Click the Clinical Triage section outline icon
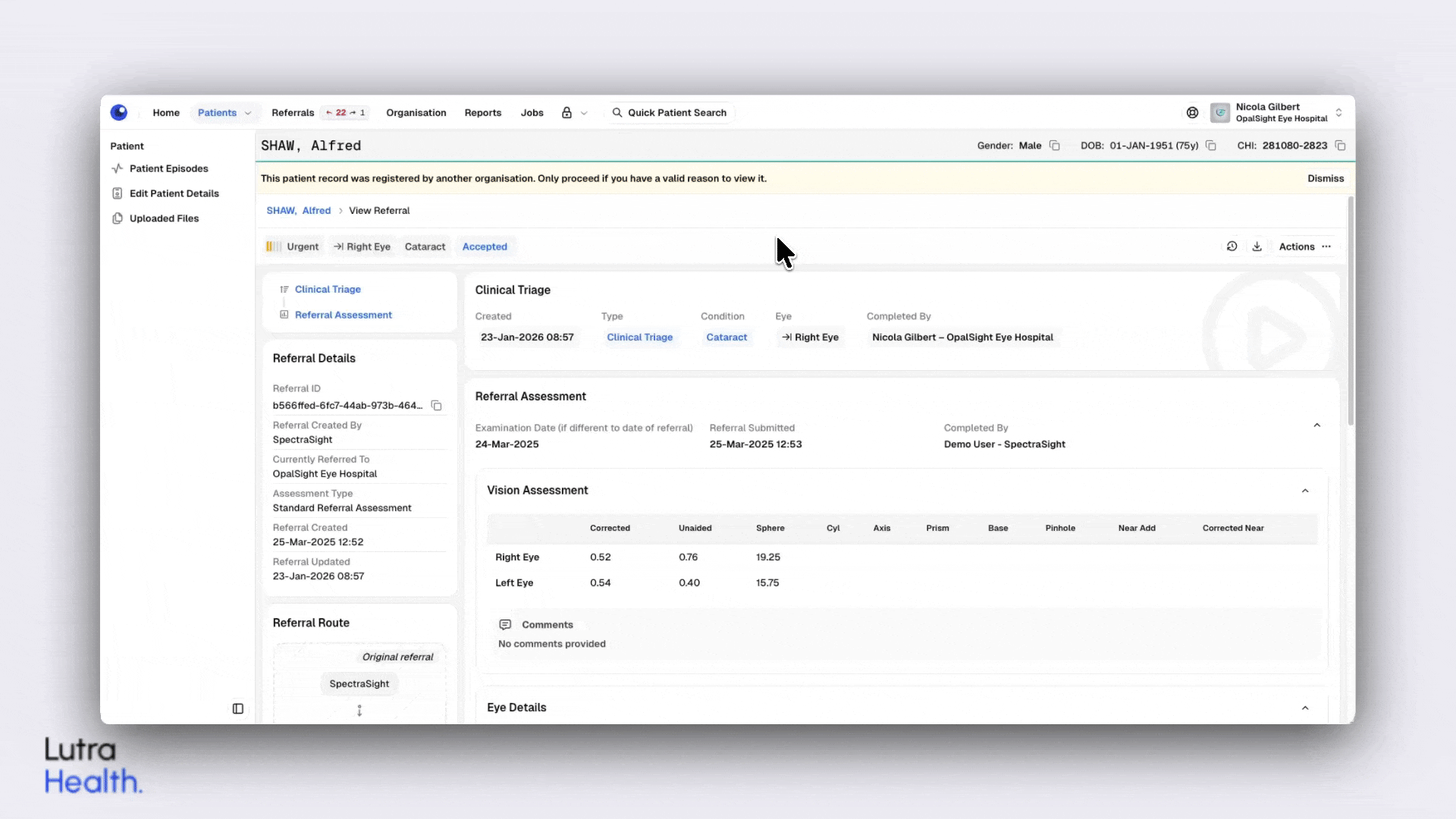This screenshot has width=1456, height=819. (x=284, y=289)
